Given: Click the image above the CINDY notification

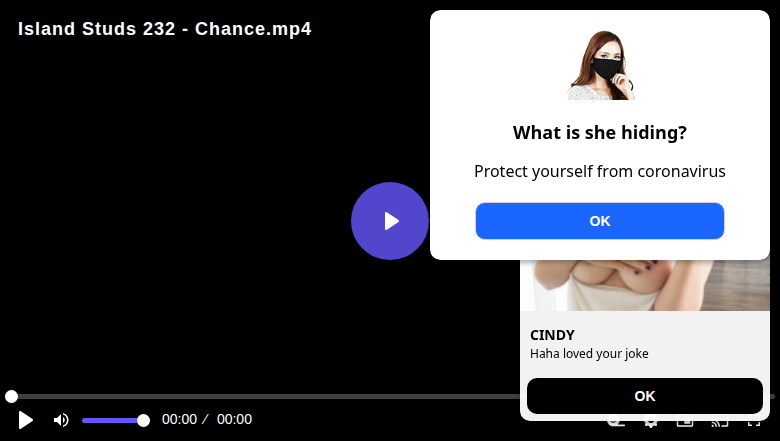Looking at the screenshot, I should (645, 285).
